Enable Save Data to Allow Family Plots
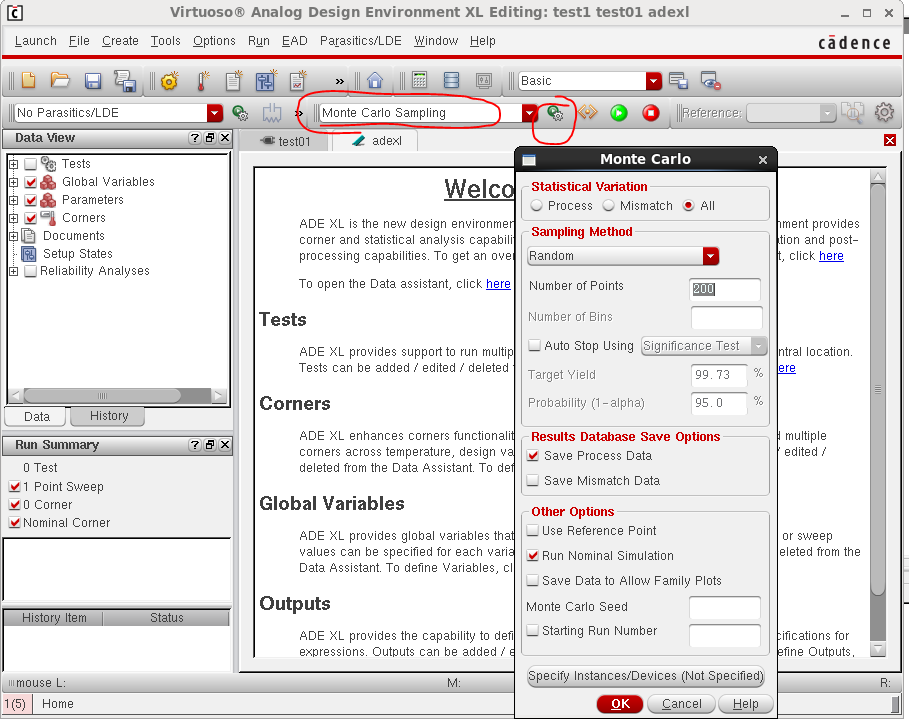Viewport: 909px width, 721px height. [x=532, y=580]
